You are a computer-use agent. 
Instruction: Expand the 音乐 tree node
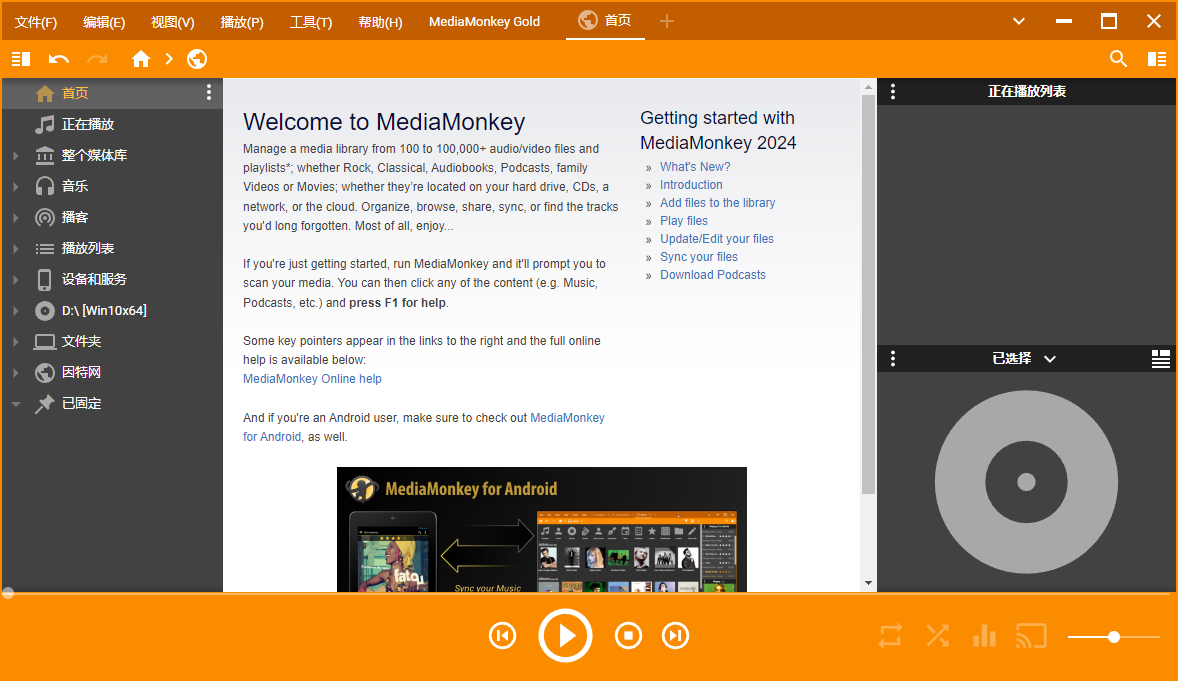(x=14, y=185)
